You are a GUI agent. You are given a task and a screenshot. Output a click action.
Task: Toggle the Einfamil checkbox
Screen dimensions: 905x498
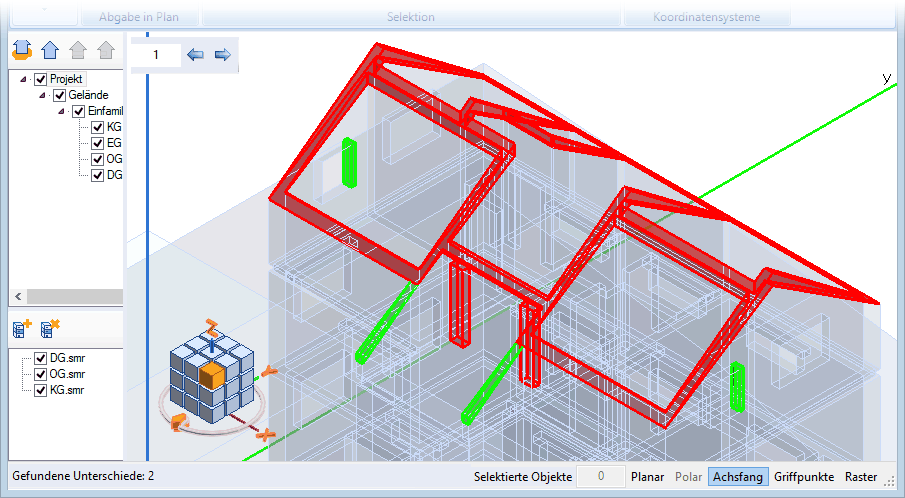click(x=78, y=111)
